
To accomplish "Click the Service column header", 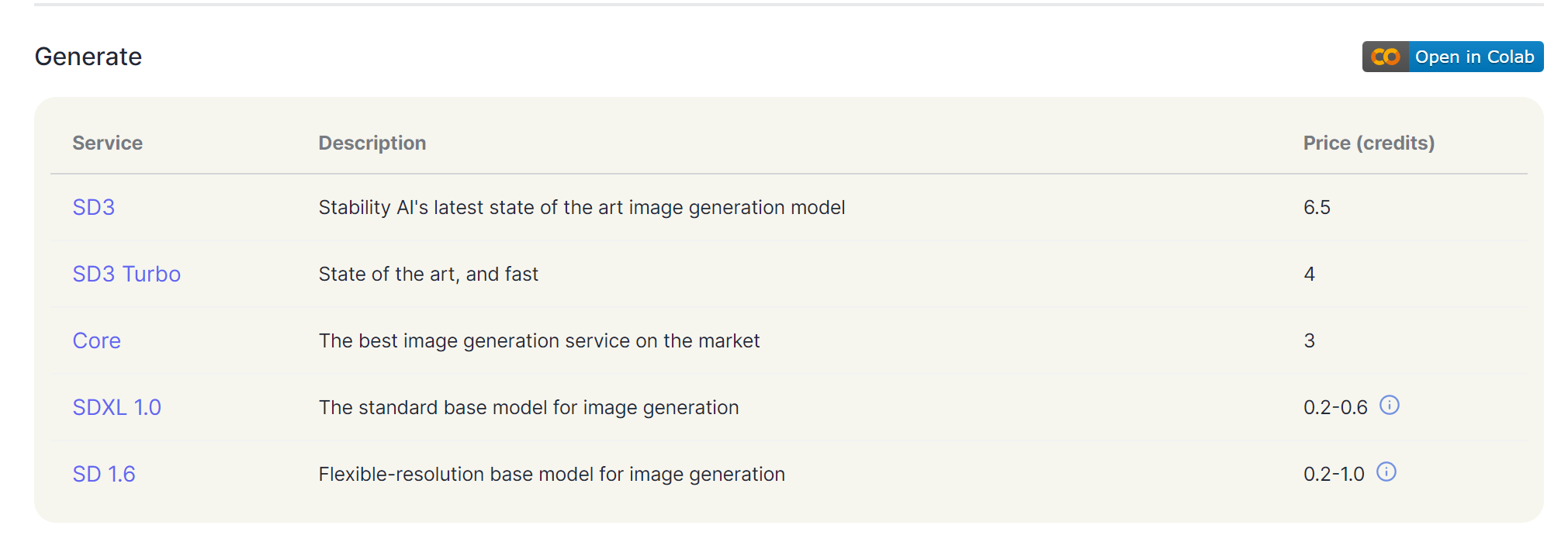I will [x=107, y=143].
